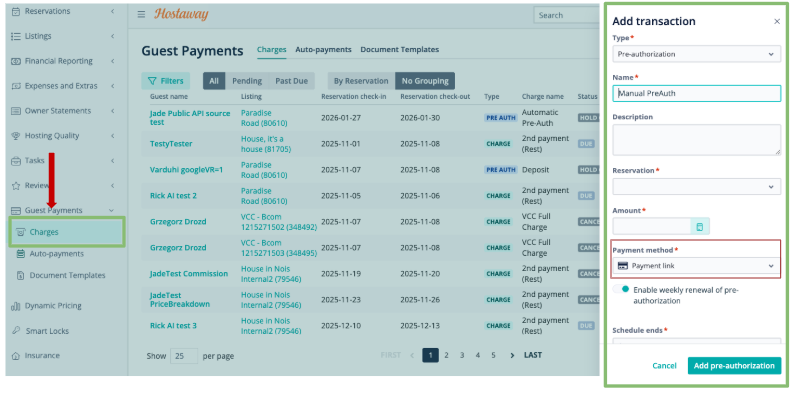Screen dimensions: 799x399
Task: Open guest TestyTester
Action: pyautogui.click(x=171, y=144)
